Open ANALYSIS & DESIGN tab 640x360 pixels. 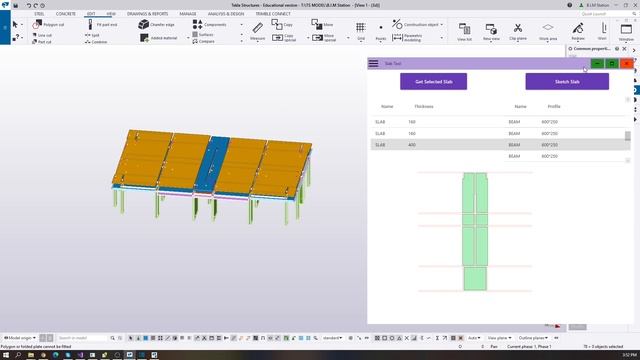tap(226, 14)
